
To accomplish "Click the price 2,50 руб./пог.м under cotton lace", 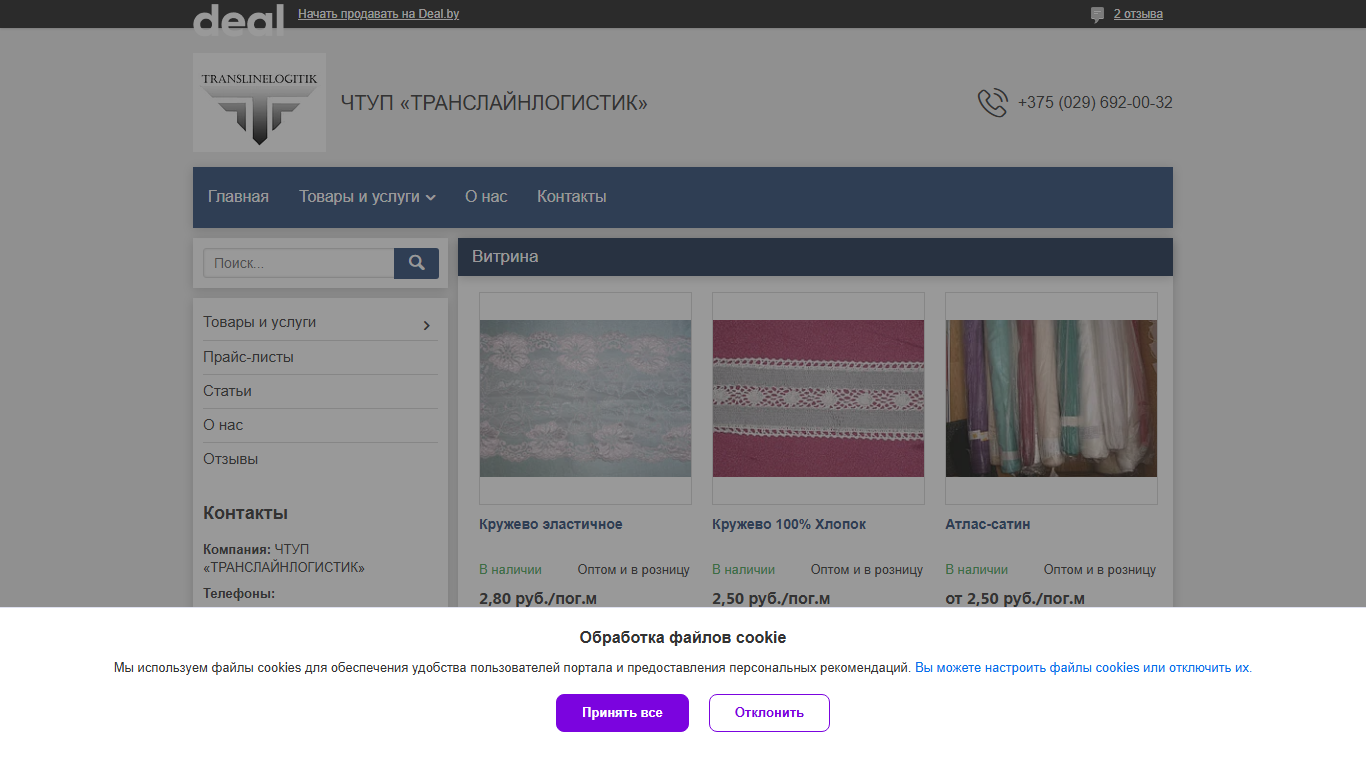I will [771, 598].
